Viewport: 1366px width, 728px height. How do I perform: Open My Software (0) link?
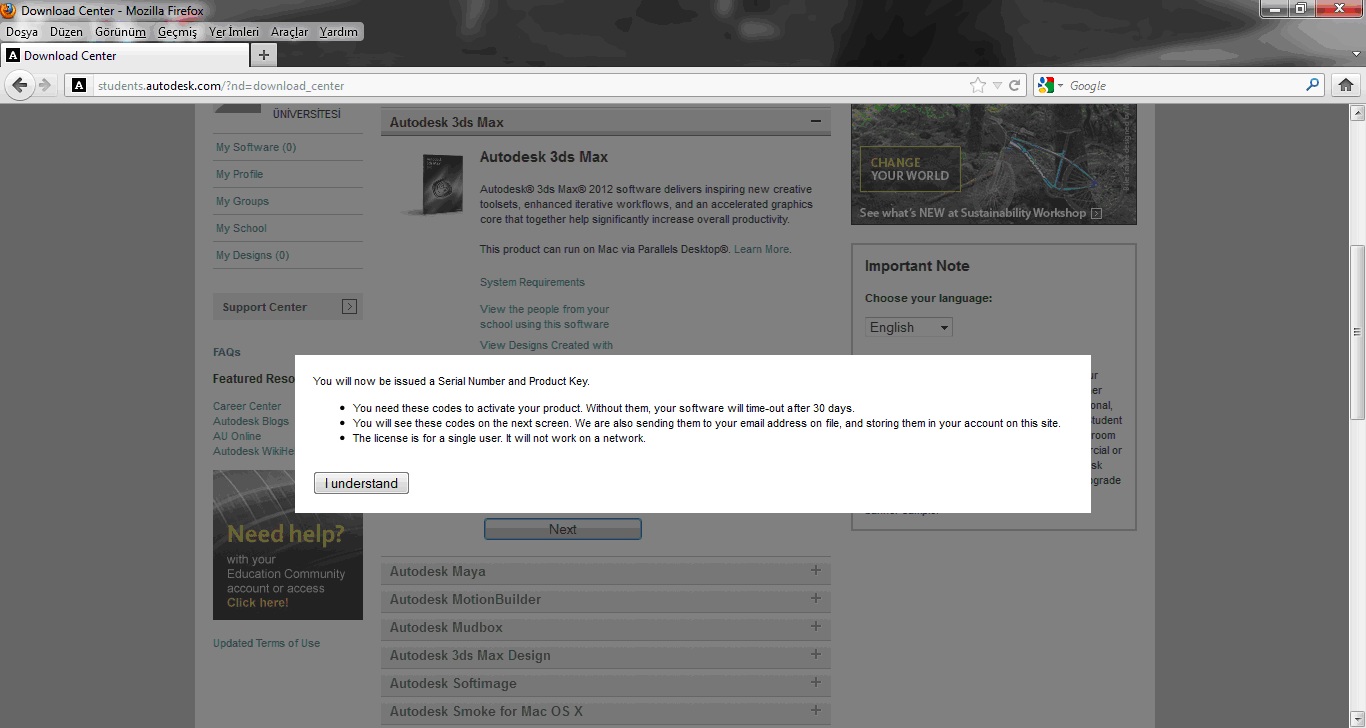tap(256, 147)
